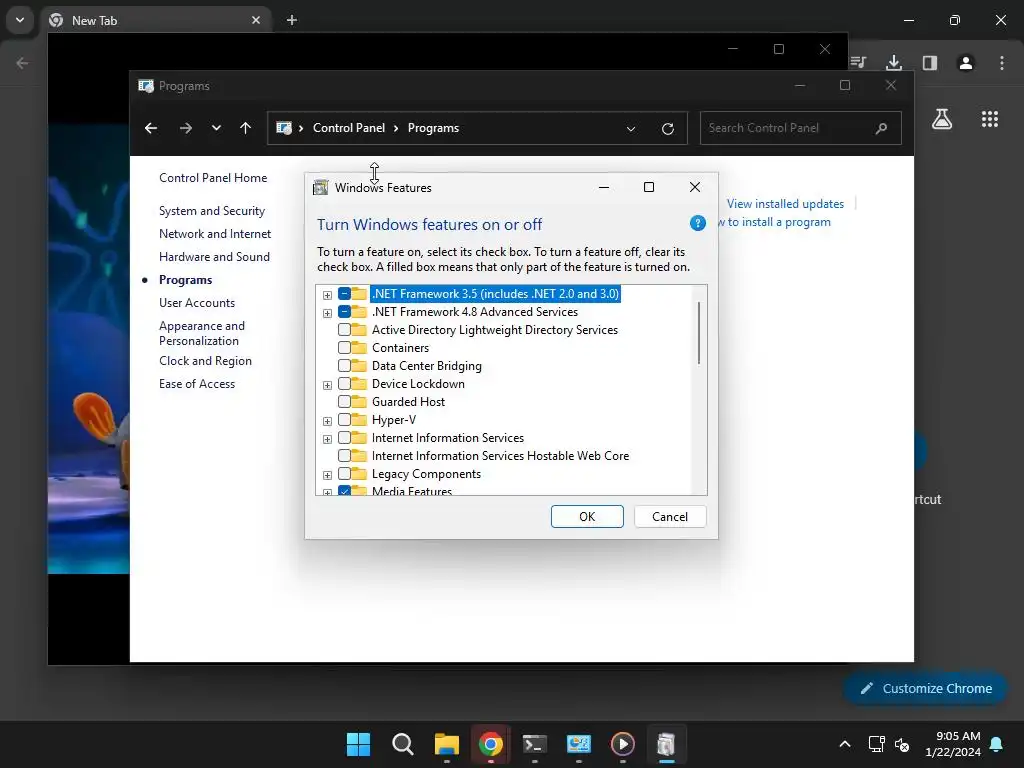Open Windows Start button
This screenshot has width=1024, height=768.
[x=358, y=744]
